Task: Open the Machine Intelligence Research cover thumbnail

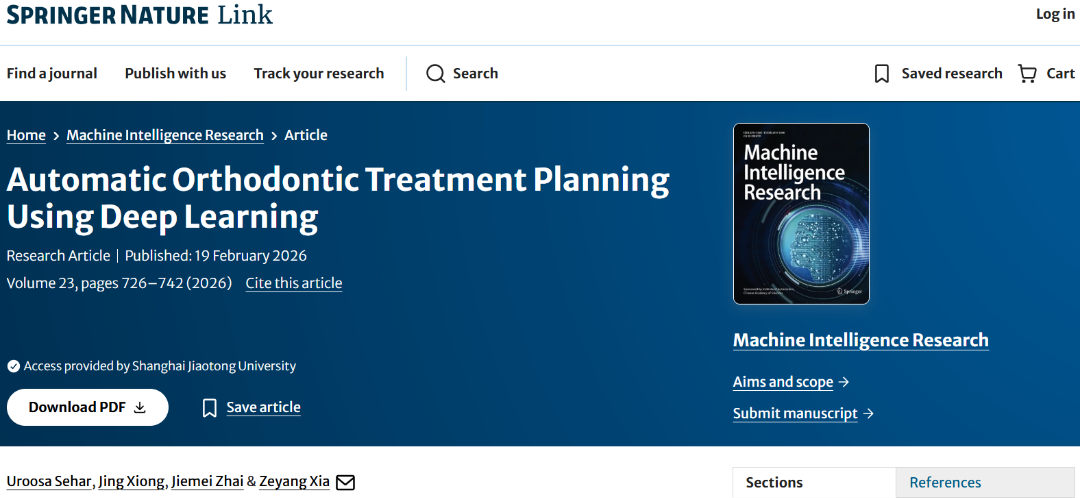Action: (801, 214)
